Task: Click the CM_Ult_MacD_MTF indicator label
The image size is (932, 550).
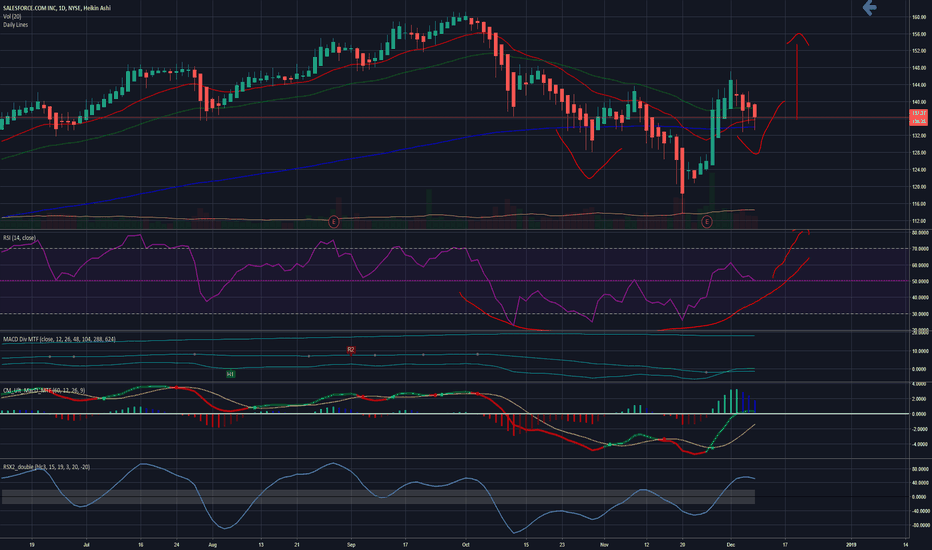Action: [44, 391]
